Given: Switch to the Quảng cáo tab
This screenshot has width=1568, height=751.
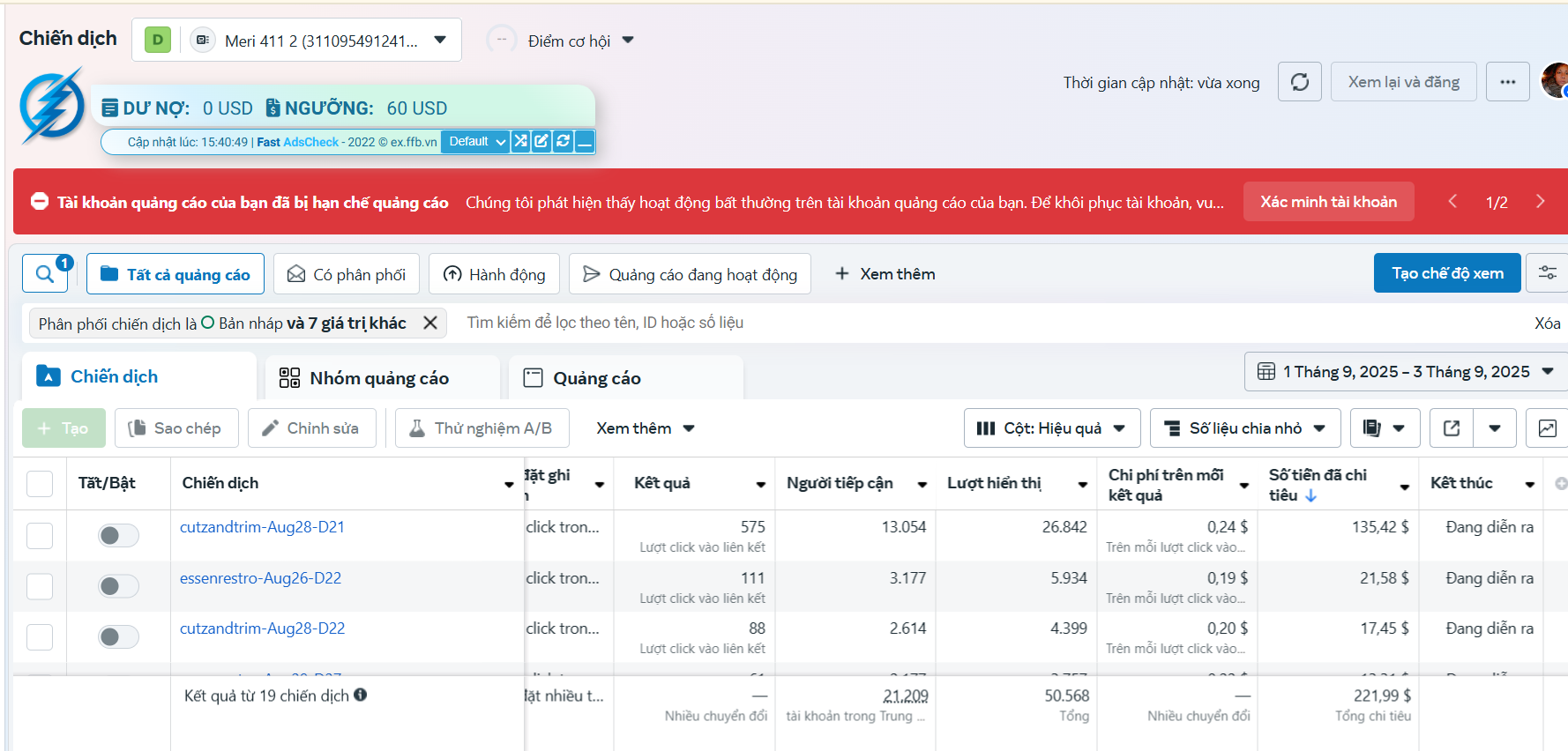Looking at the screenshot, I should click(626, 378).
